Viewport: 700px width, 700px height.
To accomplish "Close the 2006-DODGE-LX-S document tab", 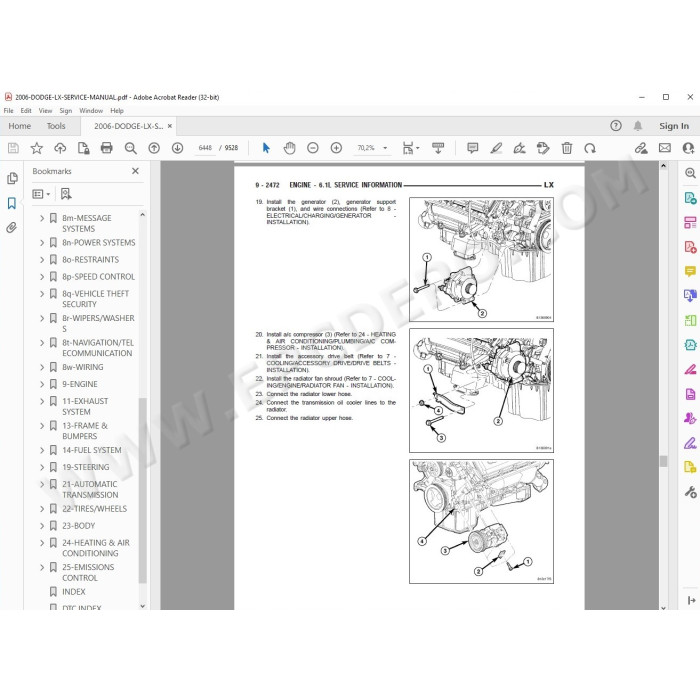I will tap(170, 126).
